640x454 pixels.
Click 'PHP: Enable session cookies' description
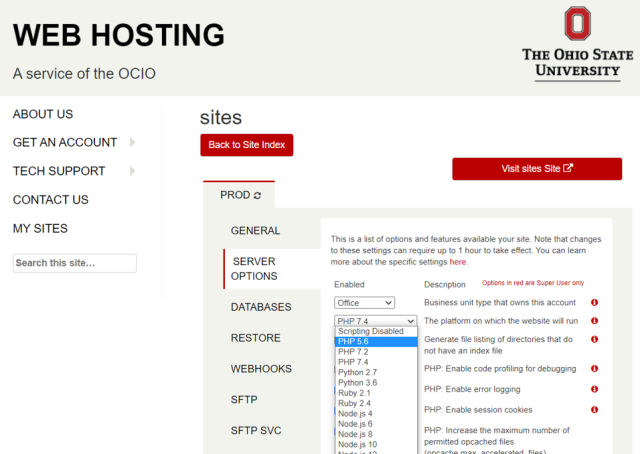point(478,410)
